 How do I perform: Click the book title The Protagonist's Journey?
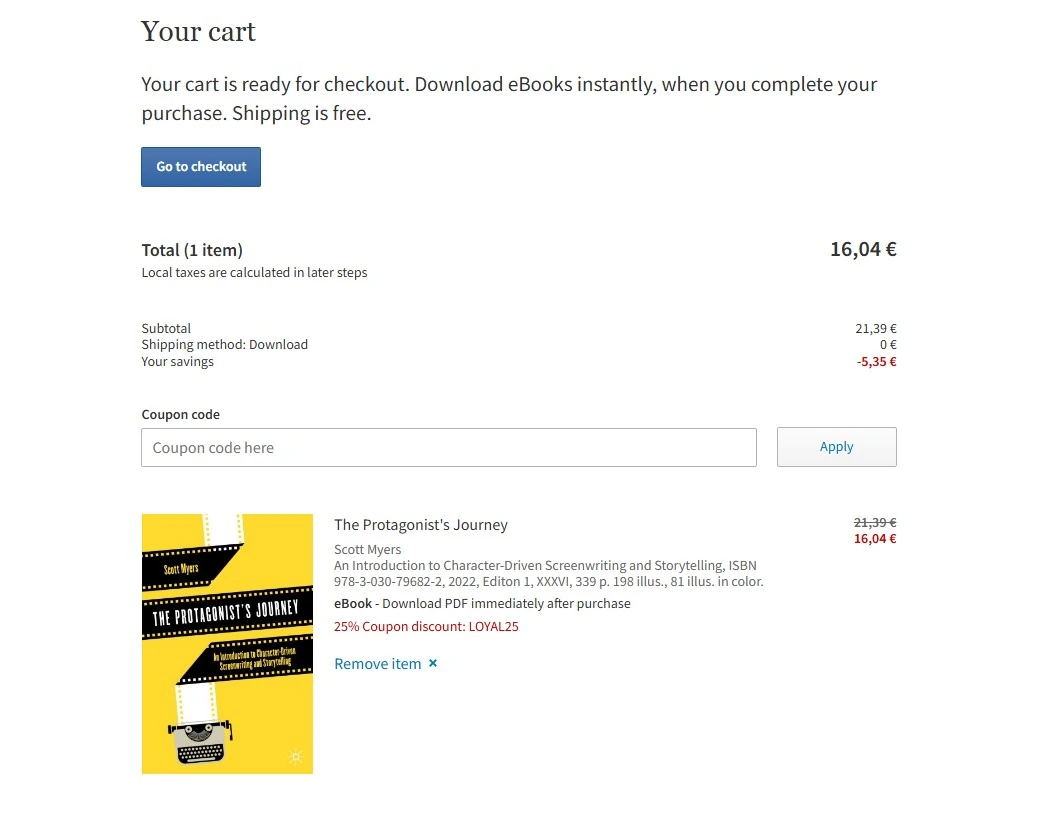pos(420,525)
